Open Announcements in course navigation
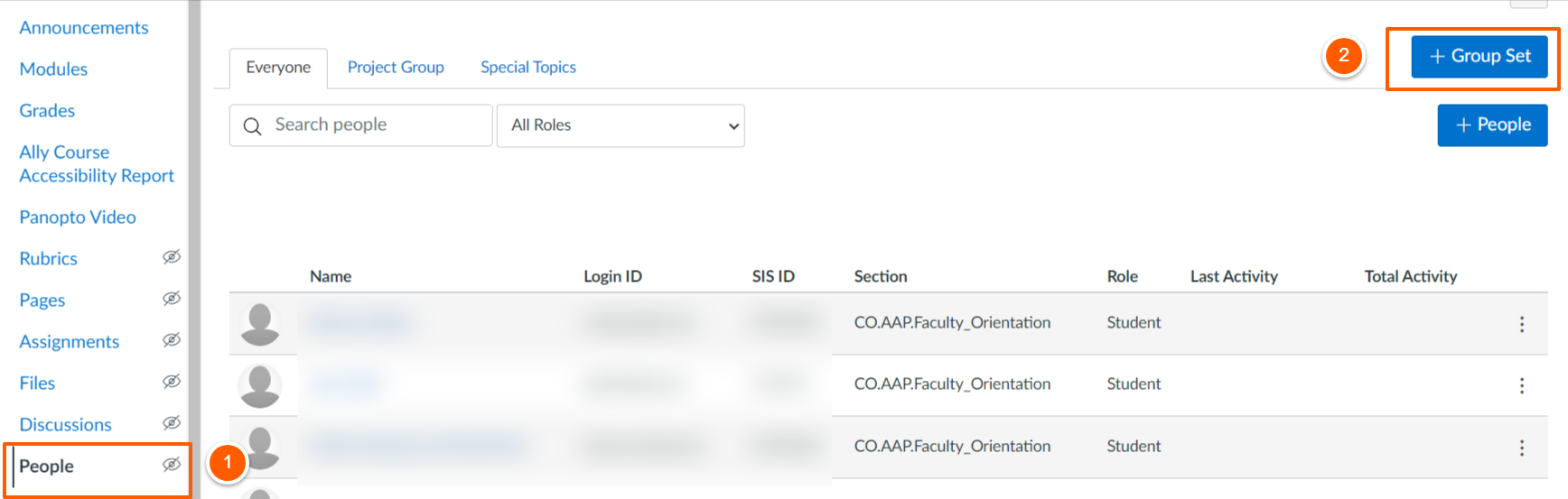The image size is (1568, 499). click(84, 28)
